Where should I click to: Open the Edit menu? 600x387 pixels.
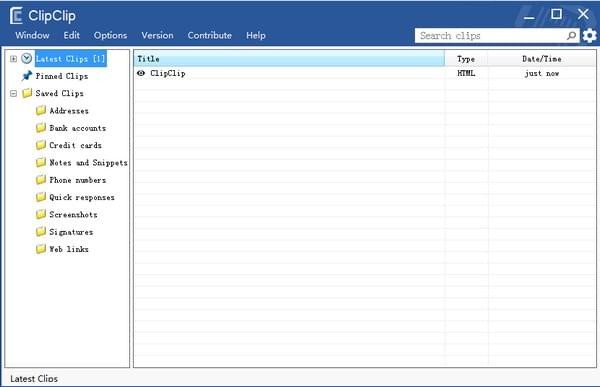[x=72, y=35]
